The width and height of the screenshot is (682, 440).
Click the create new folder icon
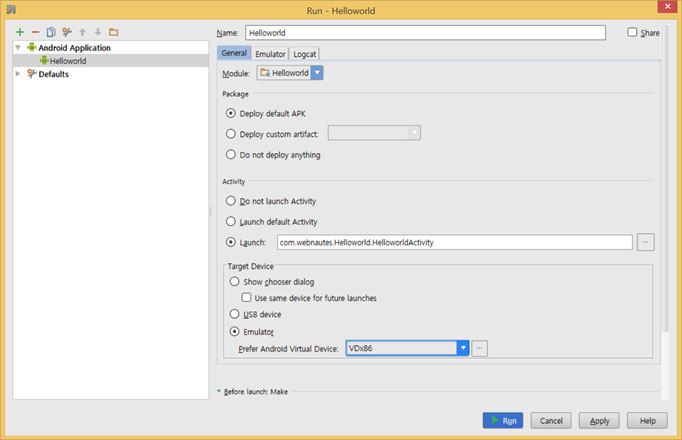[x=114, y=32]
